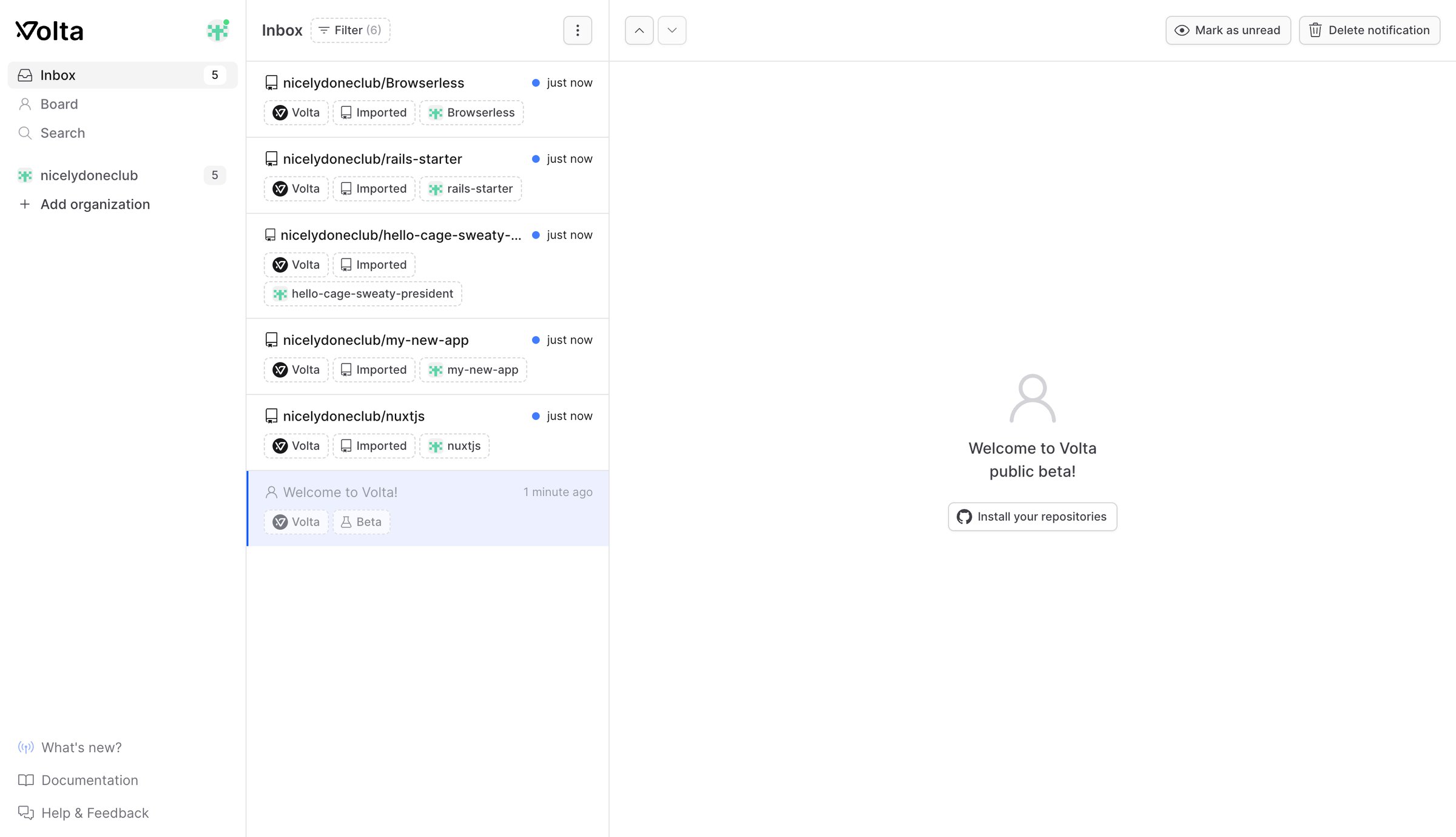Open What's new? link
This screenshot has width=1456, height=837.
[x=70, y=748]
